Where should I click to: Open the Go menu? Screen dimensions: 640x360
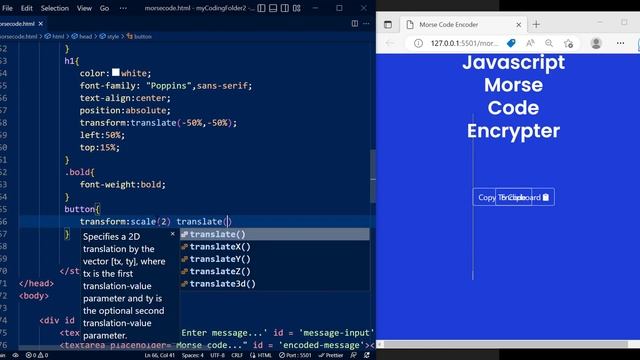click(104, 8)
